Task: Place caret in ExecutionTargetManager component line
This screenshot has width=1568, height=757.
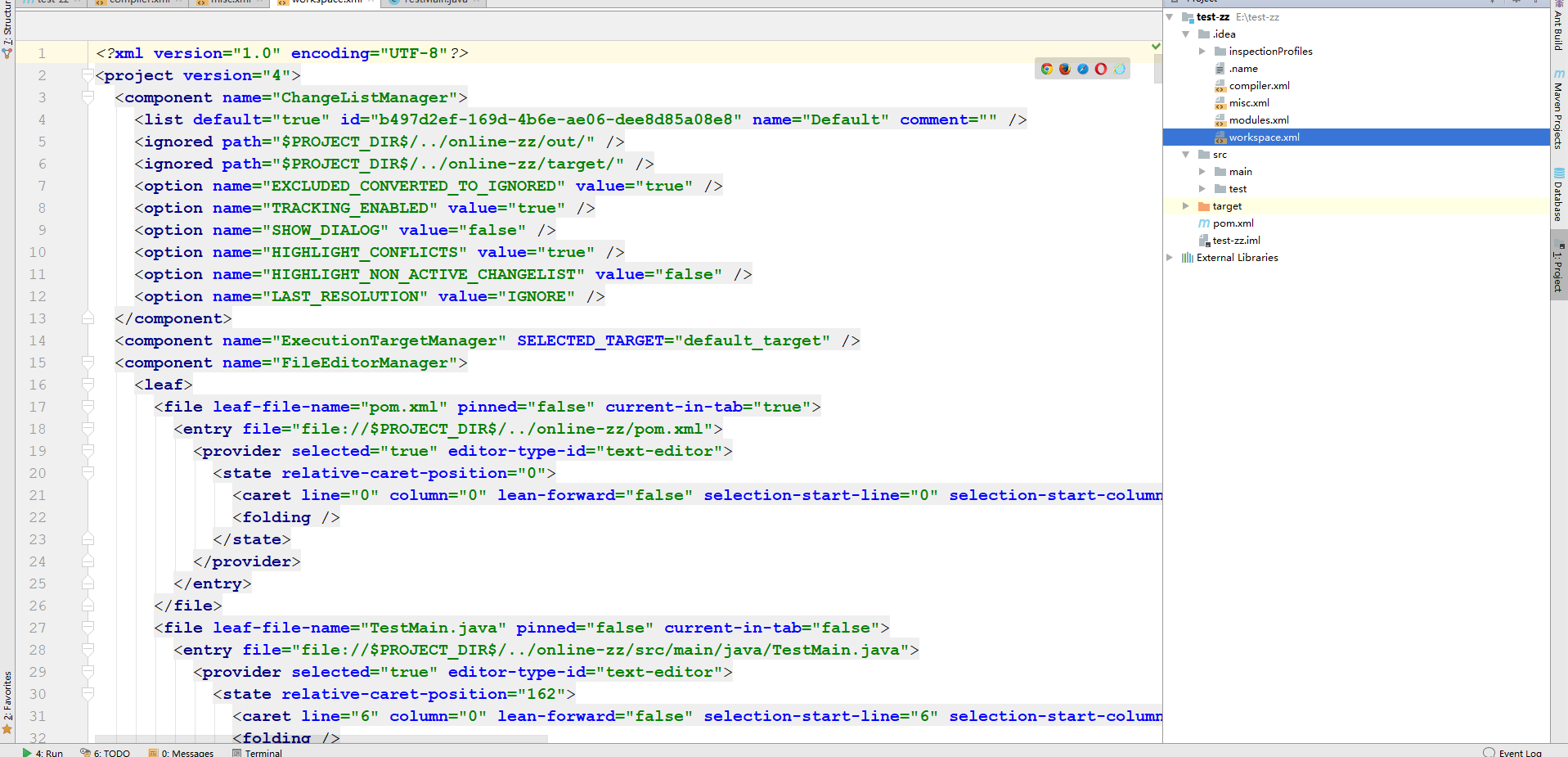Action: tap(487, 340)
